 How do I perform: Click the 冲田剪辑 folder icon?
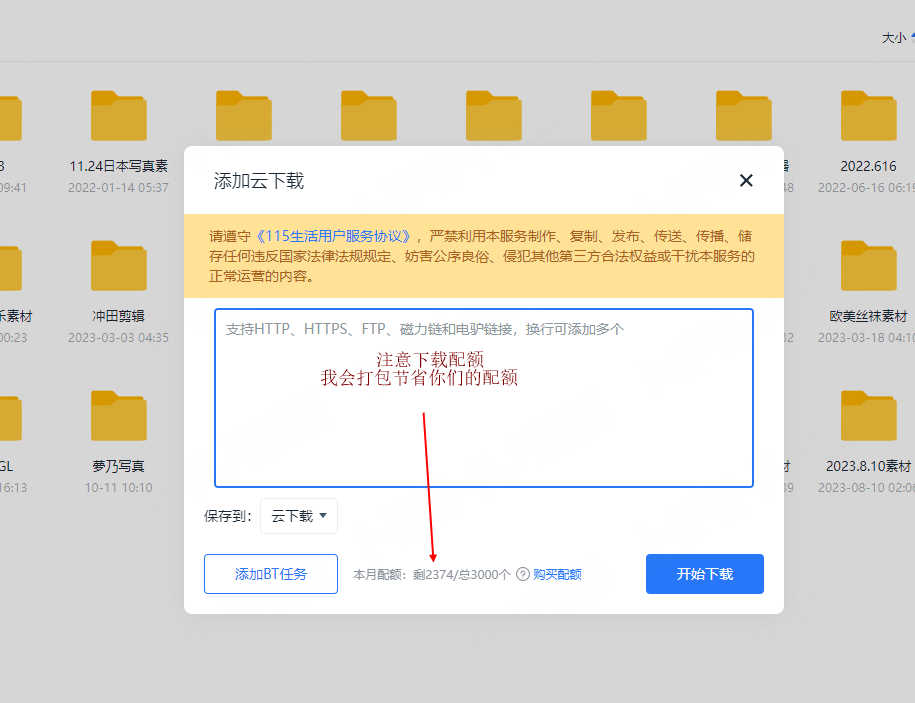pyautogui.click(x=118, y=266)
